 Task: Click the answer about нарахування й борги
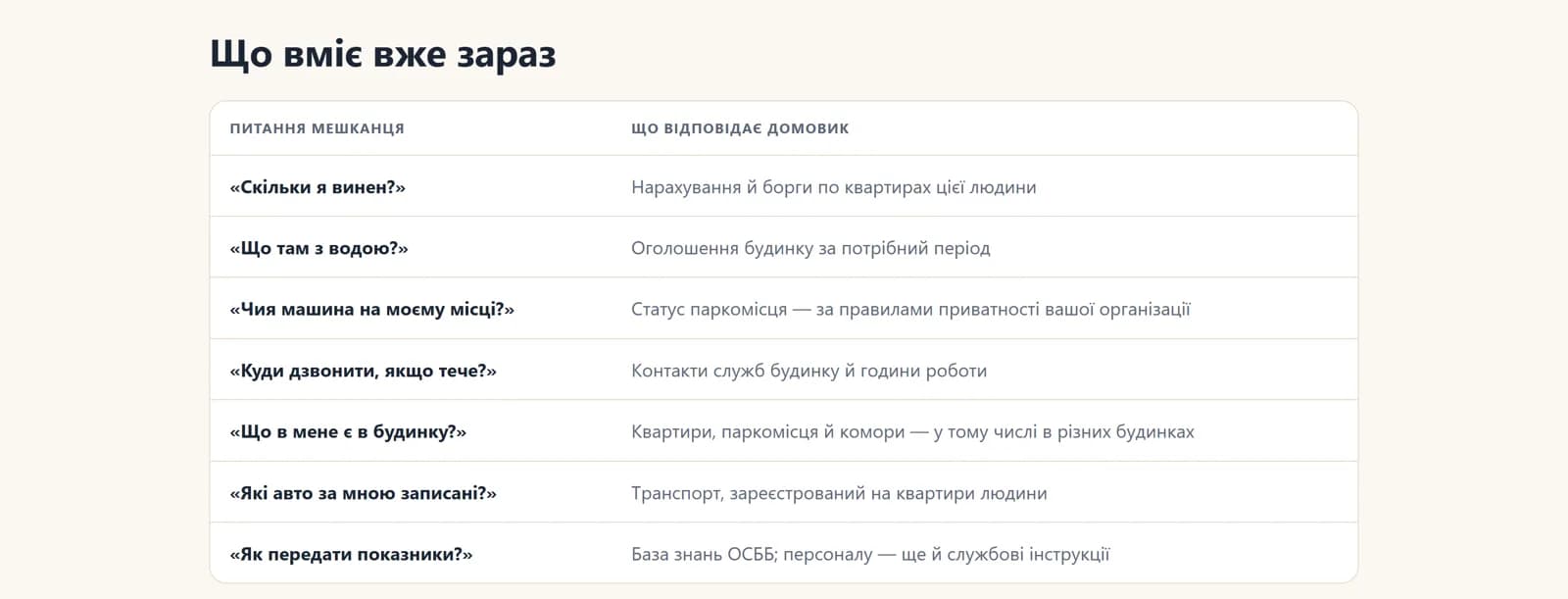(x=834, y=187)
